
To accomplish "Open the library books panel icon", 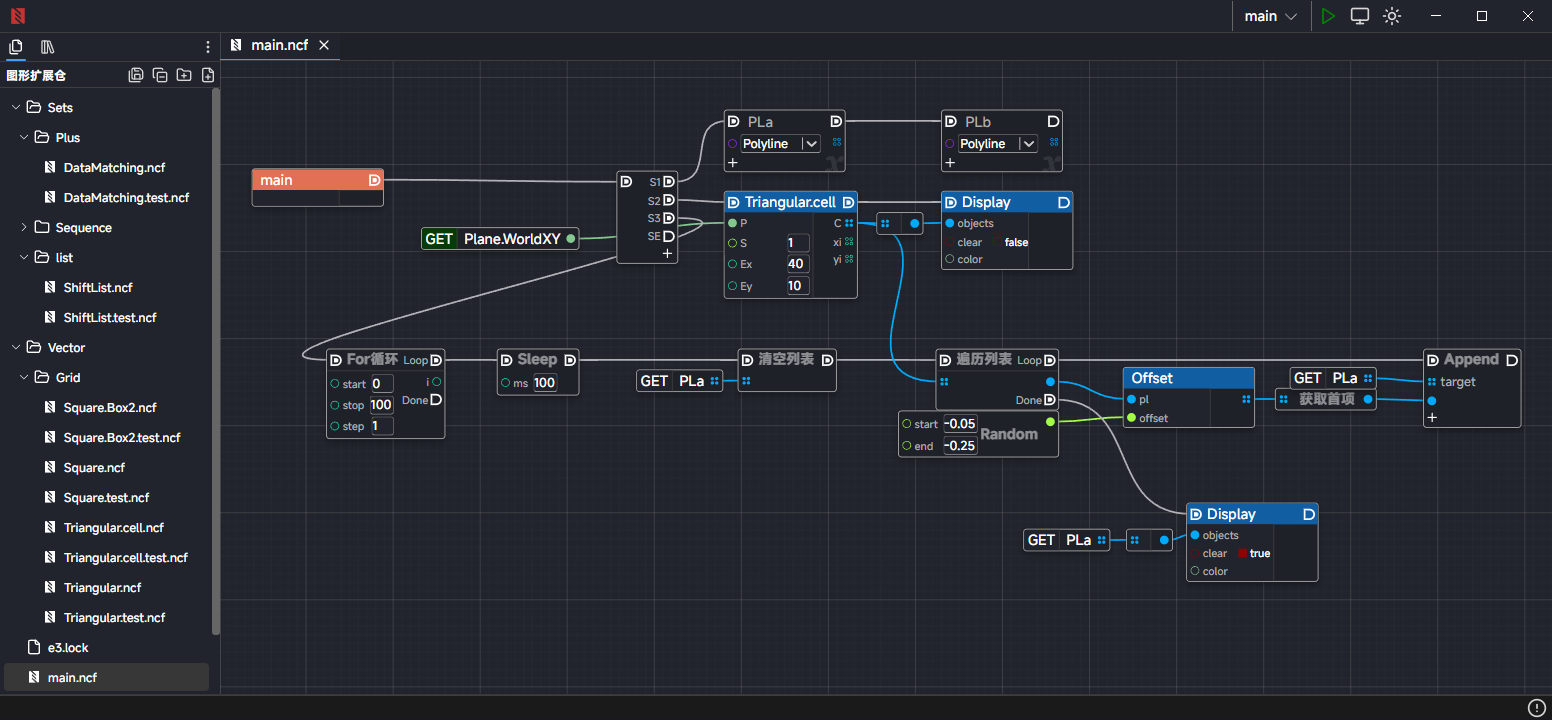I will (47, 47).
